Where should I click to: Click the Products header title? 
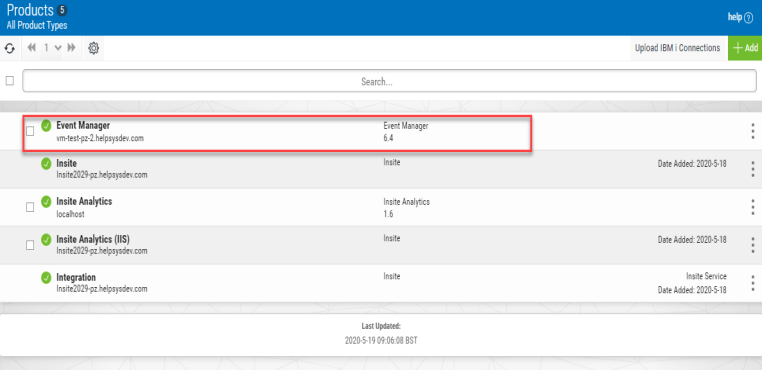click(30, 10)
